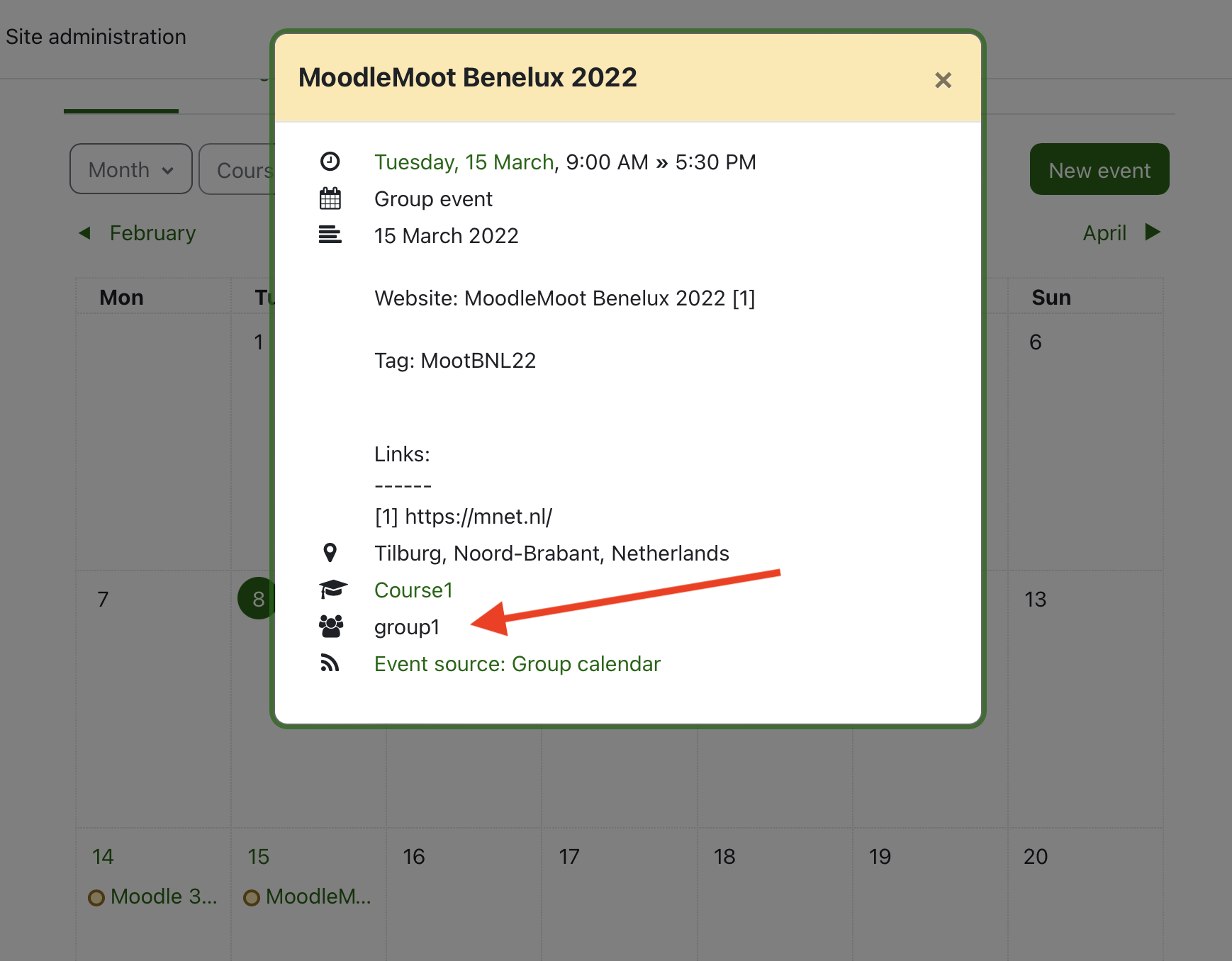Click the RSS feed source icon

pos(330,663)
